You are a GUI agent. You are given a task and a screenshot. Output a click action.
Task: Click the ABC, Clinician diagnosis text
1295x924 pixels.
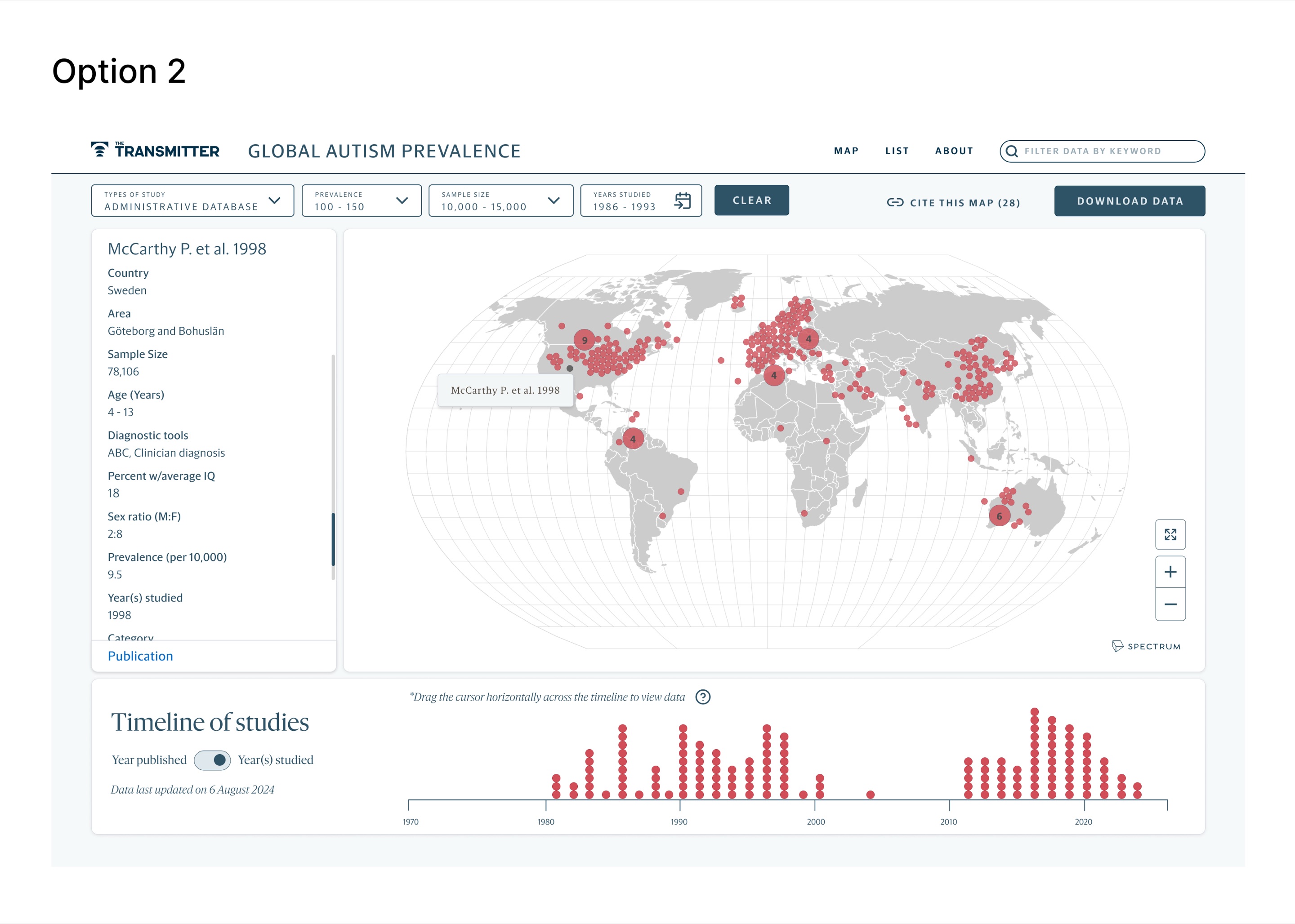click(166, 453)
